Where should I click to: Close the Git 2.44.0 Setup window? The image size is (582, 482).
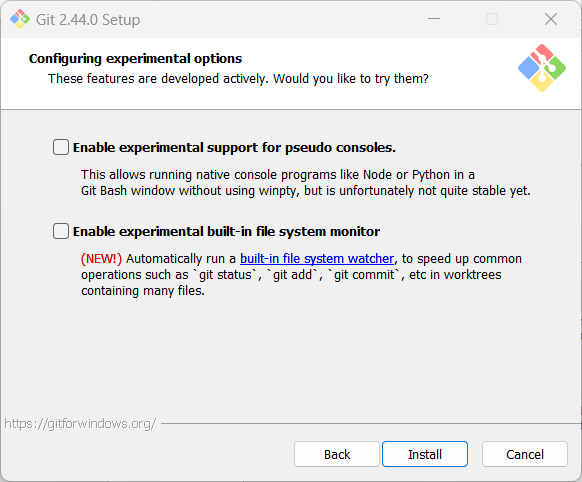[551, 19]
